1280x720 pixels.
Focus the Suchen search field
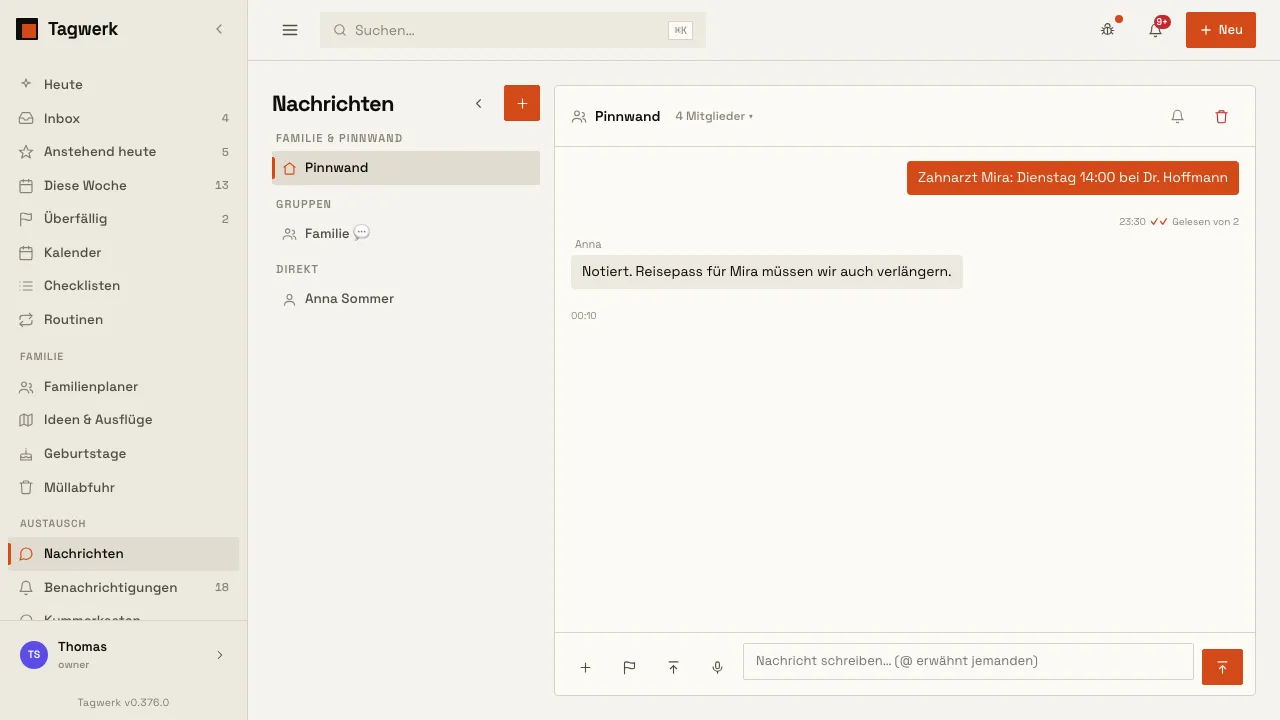(513, 30)
